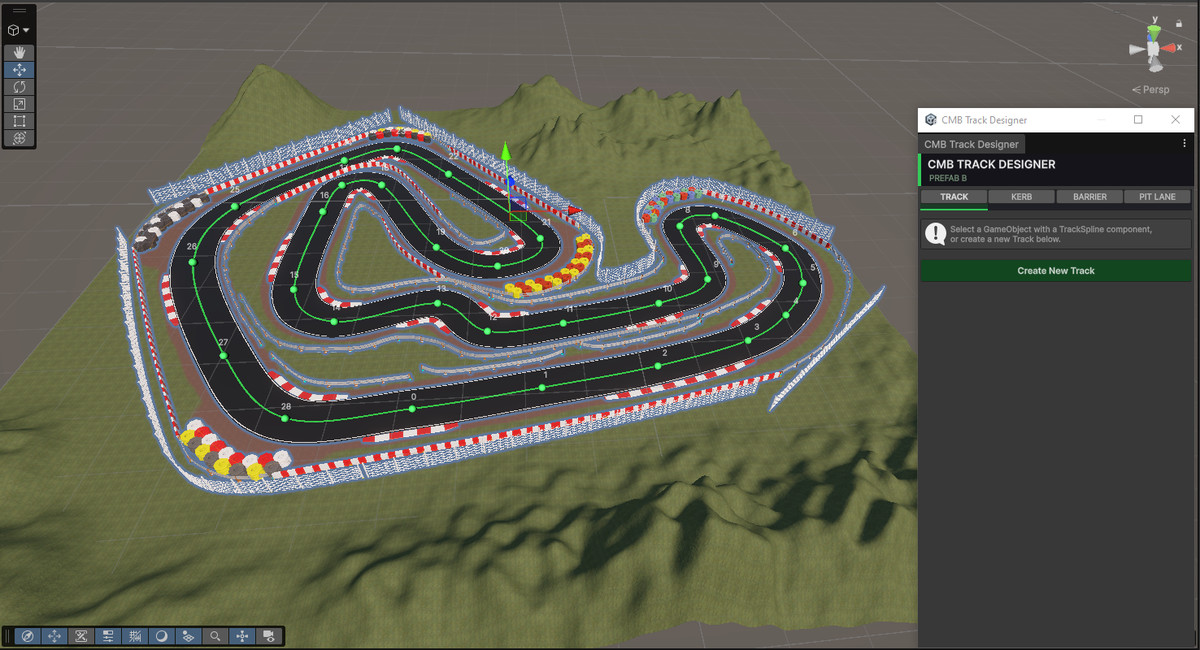Close the CMB Track Designer window
The width and height of the screenshot is (1200, 650).
pyautogui.click(x=1175, y=120)
